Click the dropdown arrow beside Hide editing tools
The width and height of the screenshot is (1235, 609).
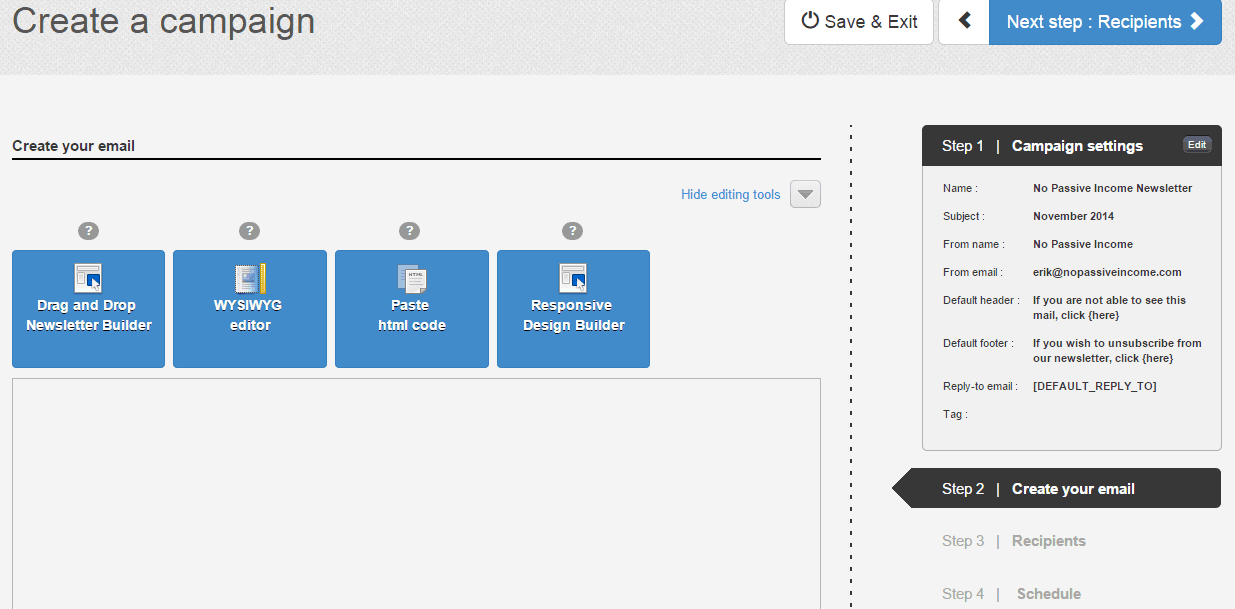coord(804,194)
